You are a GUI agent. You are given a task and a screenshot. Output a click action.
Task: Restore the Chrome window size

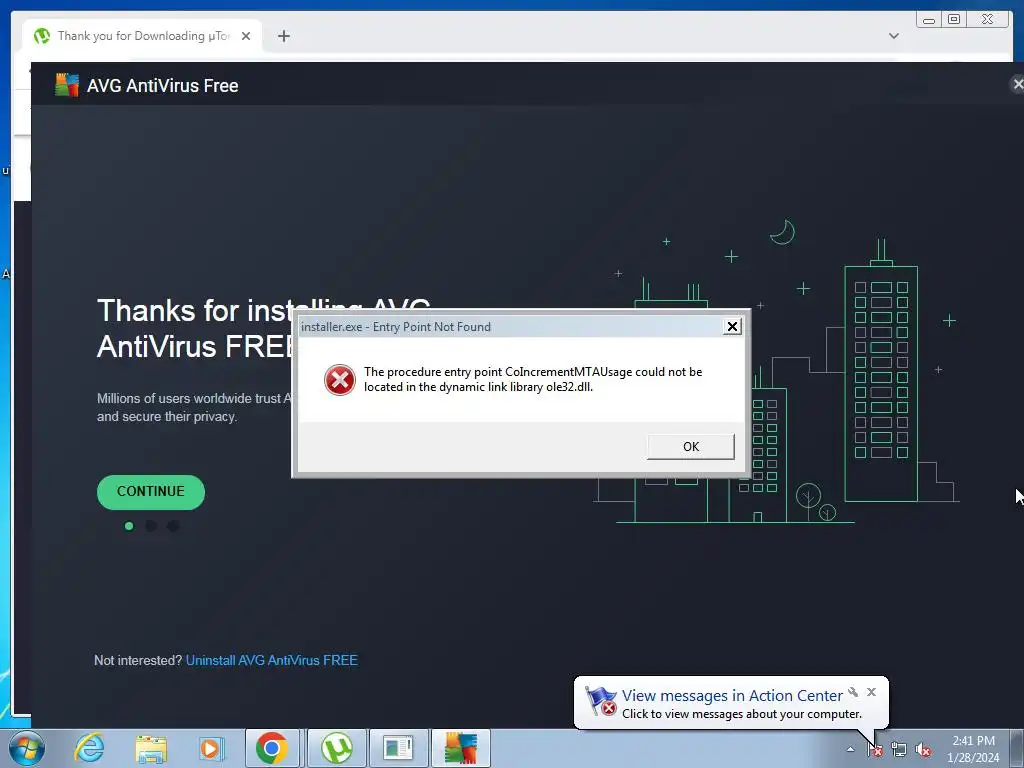tap(954, 20)
